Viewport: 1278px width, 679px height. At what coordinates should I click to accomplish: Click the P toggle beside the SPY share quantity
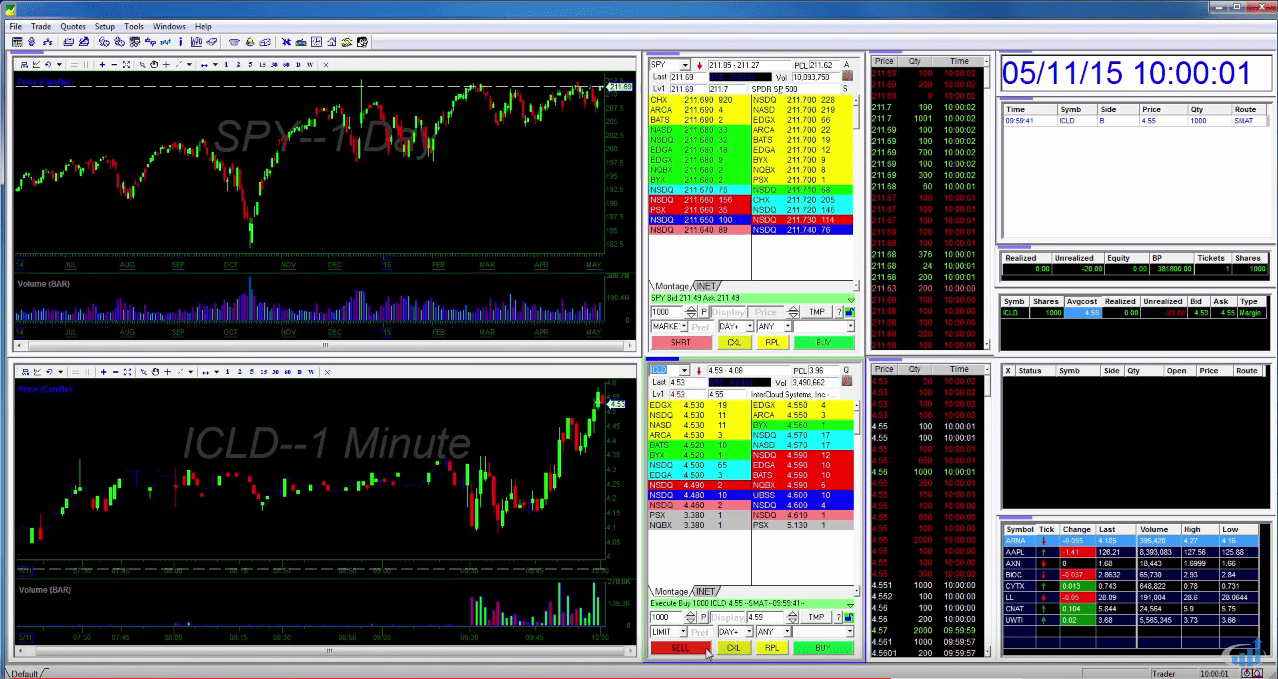tap(704, 311)
